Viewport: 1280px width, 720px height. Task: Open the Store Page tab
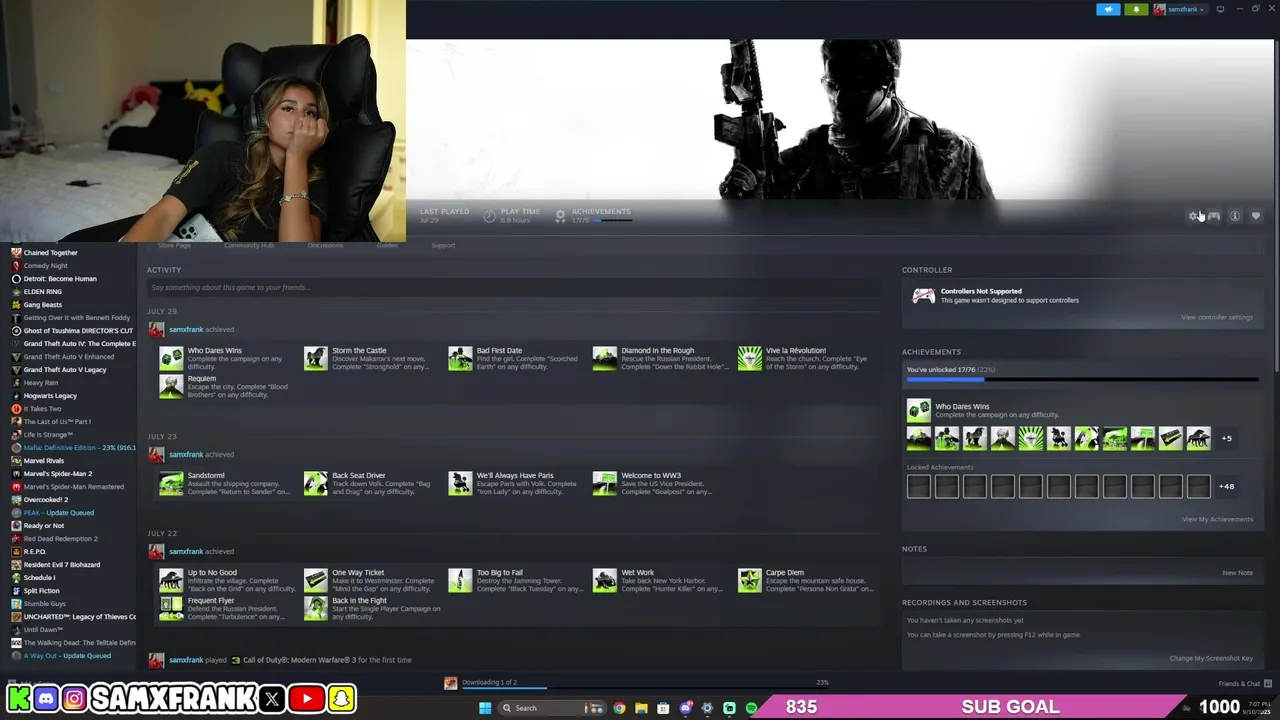pos(174,245)
